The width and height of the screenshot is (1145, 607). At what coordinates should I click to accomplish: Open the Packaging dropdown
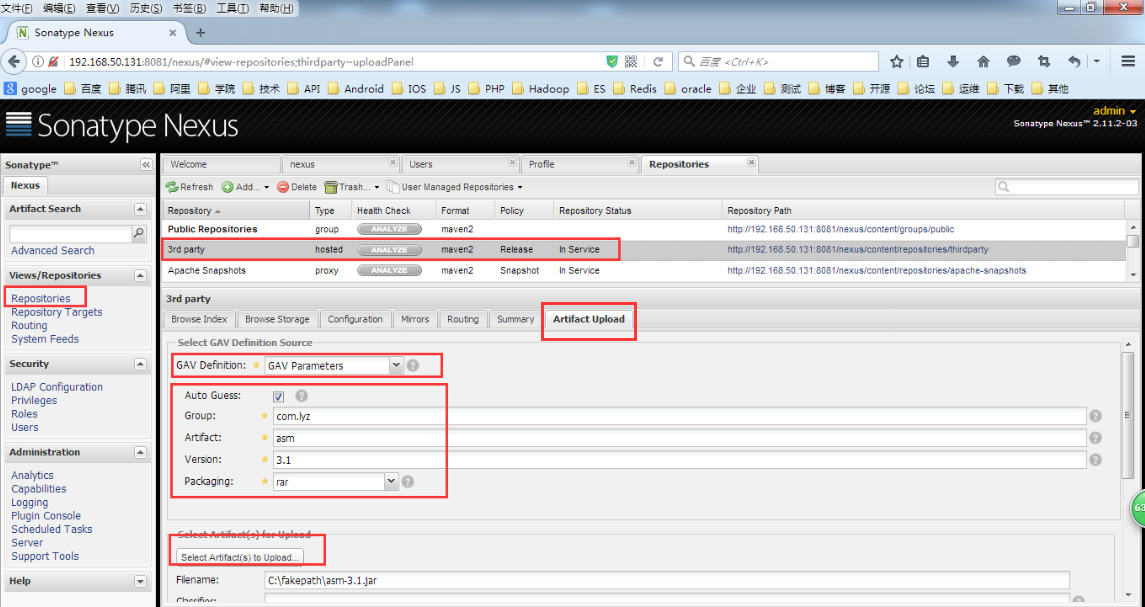click(391, 481)
